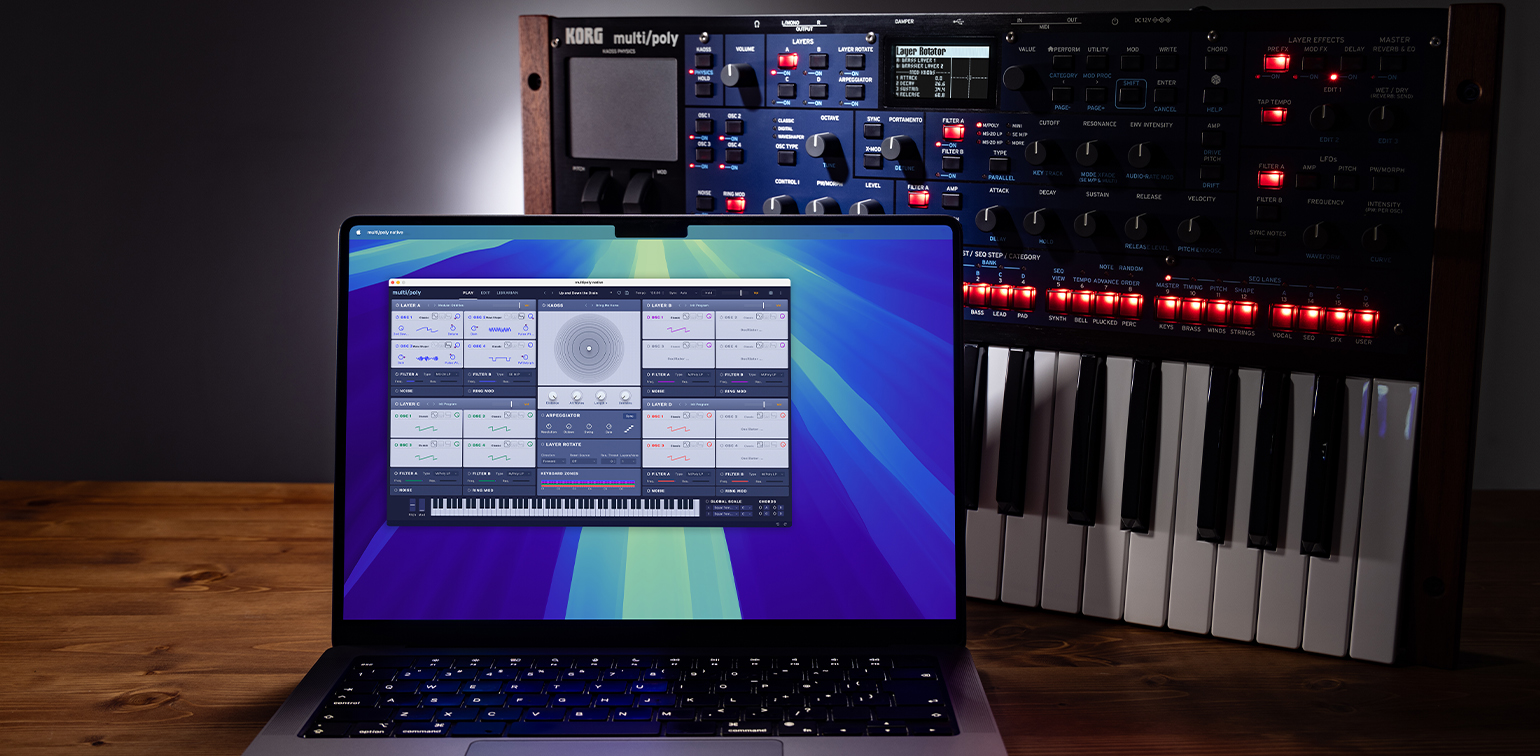Click the Arpeggiator staircase pattern icon
The width and height of the screenshot is (1540, 756).
[629, 429]
